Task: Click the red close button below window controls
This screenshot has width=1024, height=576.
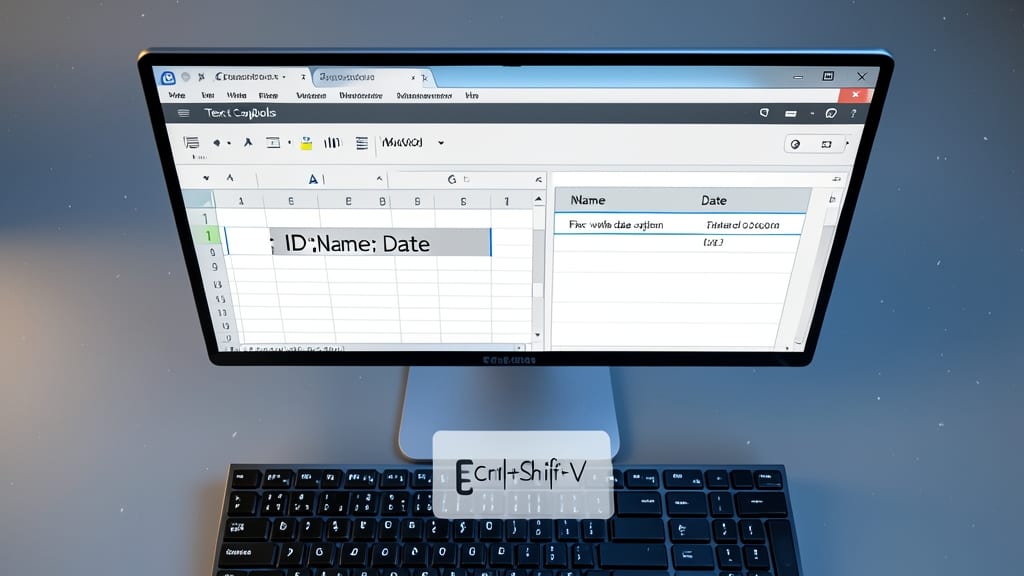Action: coord(855,95)
